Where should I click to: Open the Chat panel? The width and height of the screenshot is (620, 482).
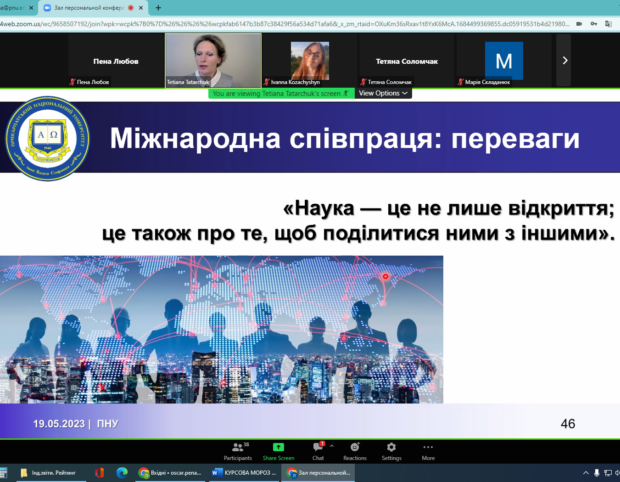318,452
